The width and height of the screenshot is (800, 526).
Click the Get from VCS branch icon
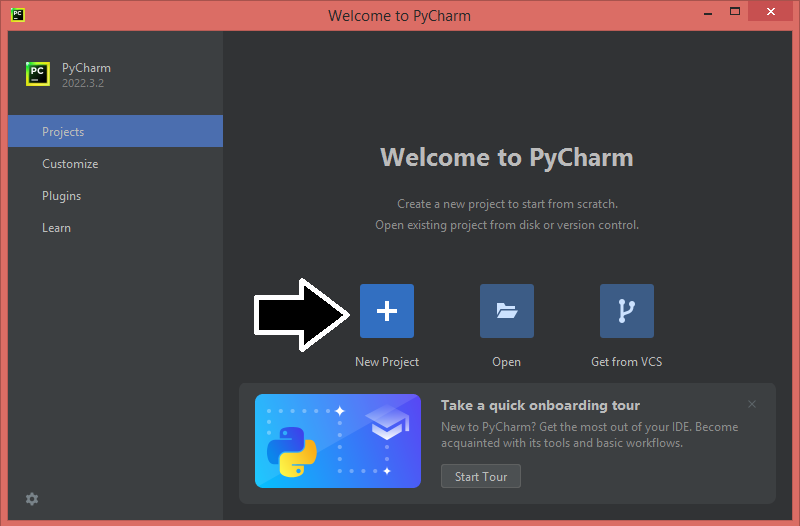[x=627, y=311]
